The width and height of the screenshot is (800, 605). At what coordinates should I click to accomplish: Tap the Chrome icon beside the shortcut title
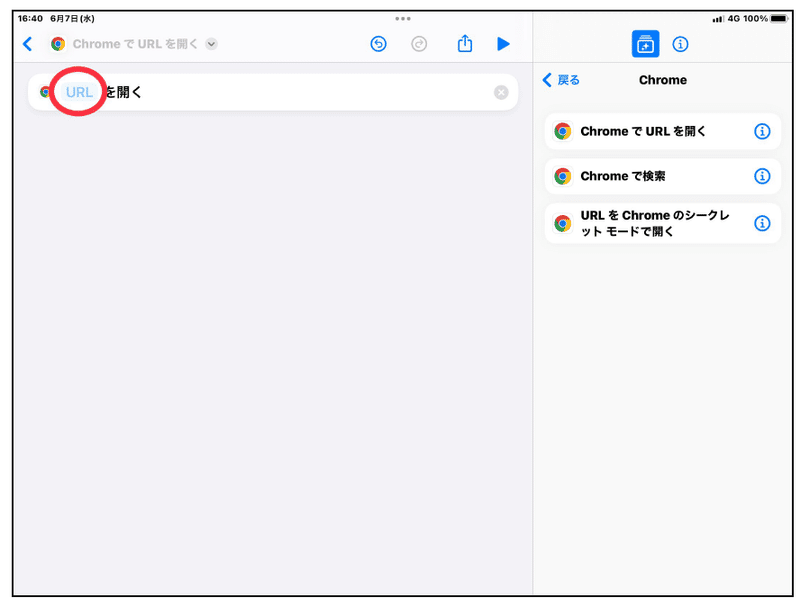pos(58,44)
